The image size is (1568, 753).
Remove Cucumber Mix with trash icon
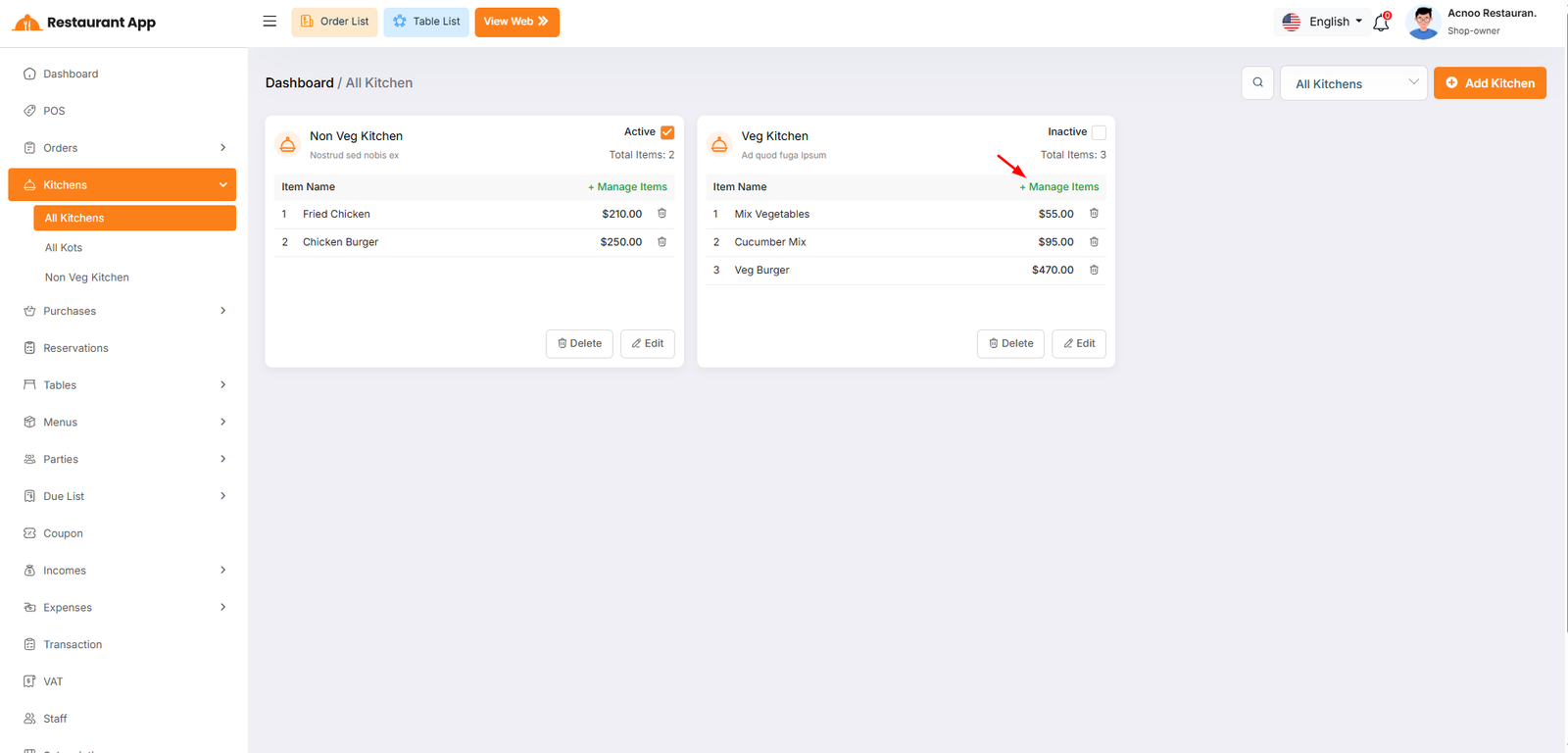[x=1094, y=242]
